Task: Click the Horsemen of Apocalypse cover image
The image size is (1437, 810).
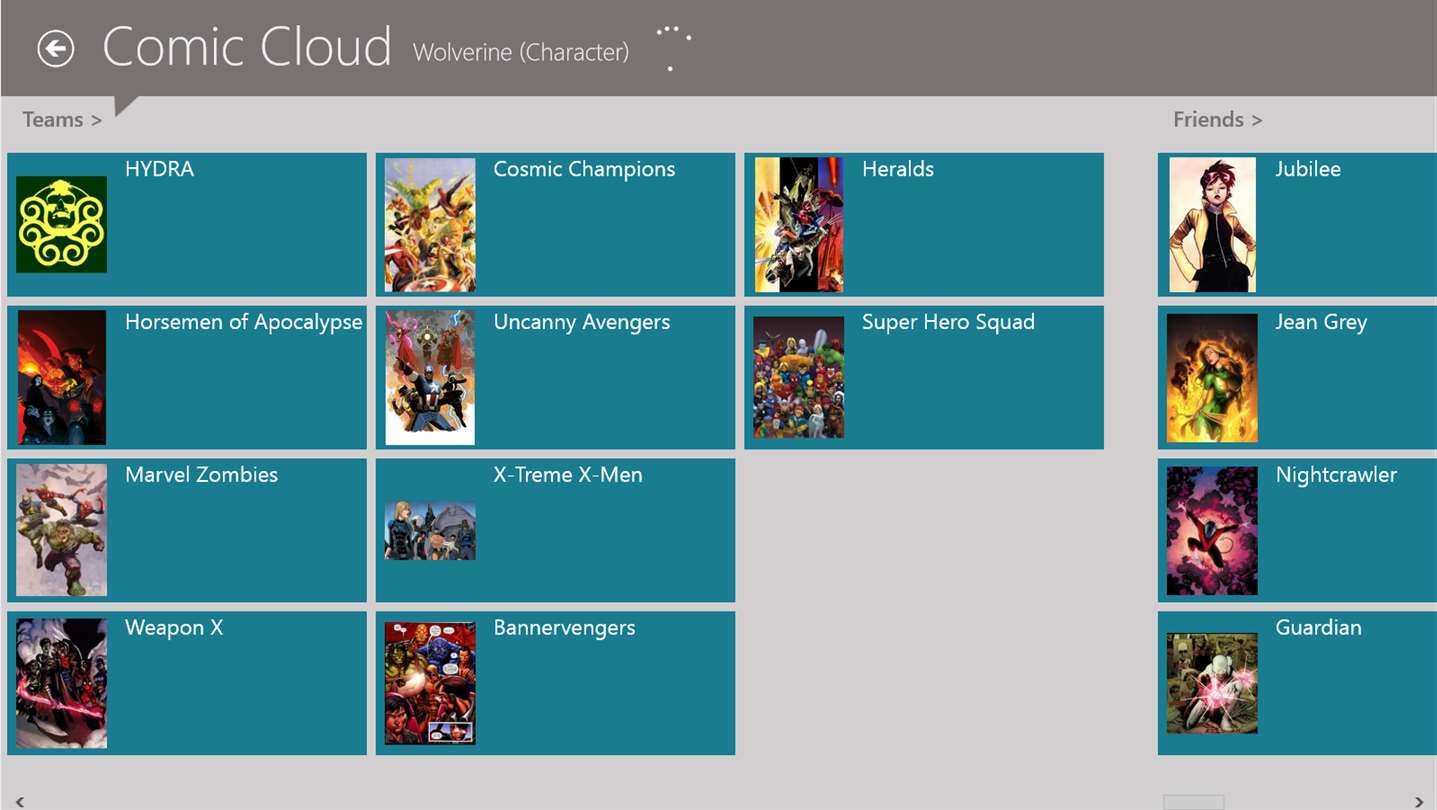Action: [61, 378]
